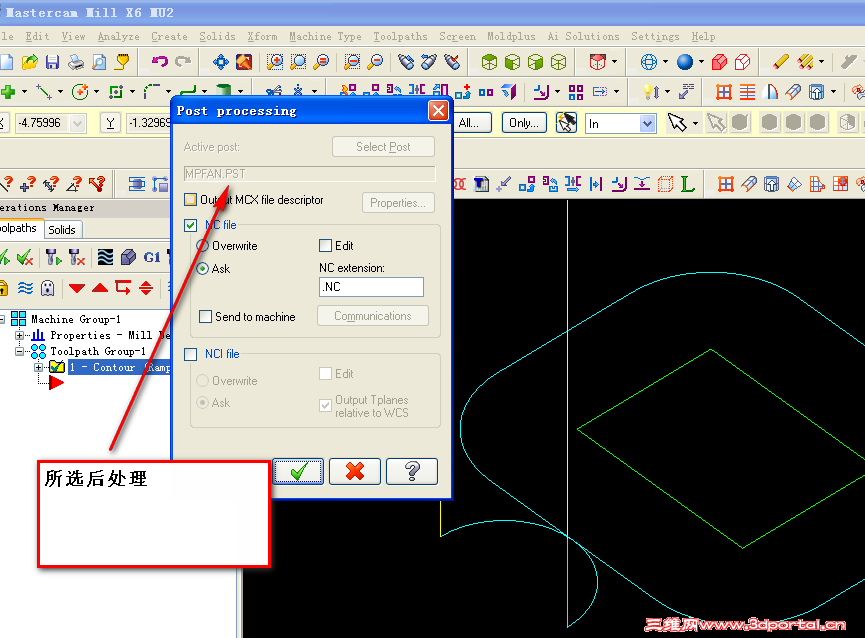The height and width of the screenshot is (638, 865).
Task: Click the red dice view icon
Action: 597,62
